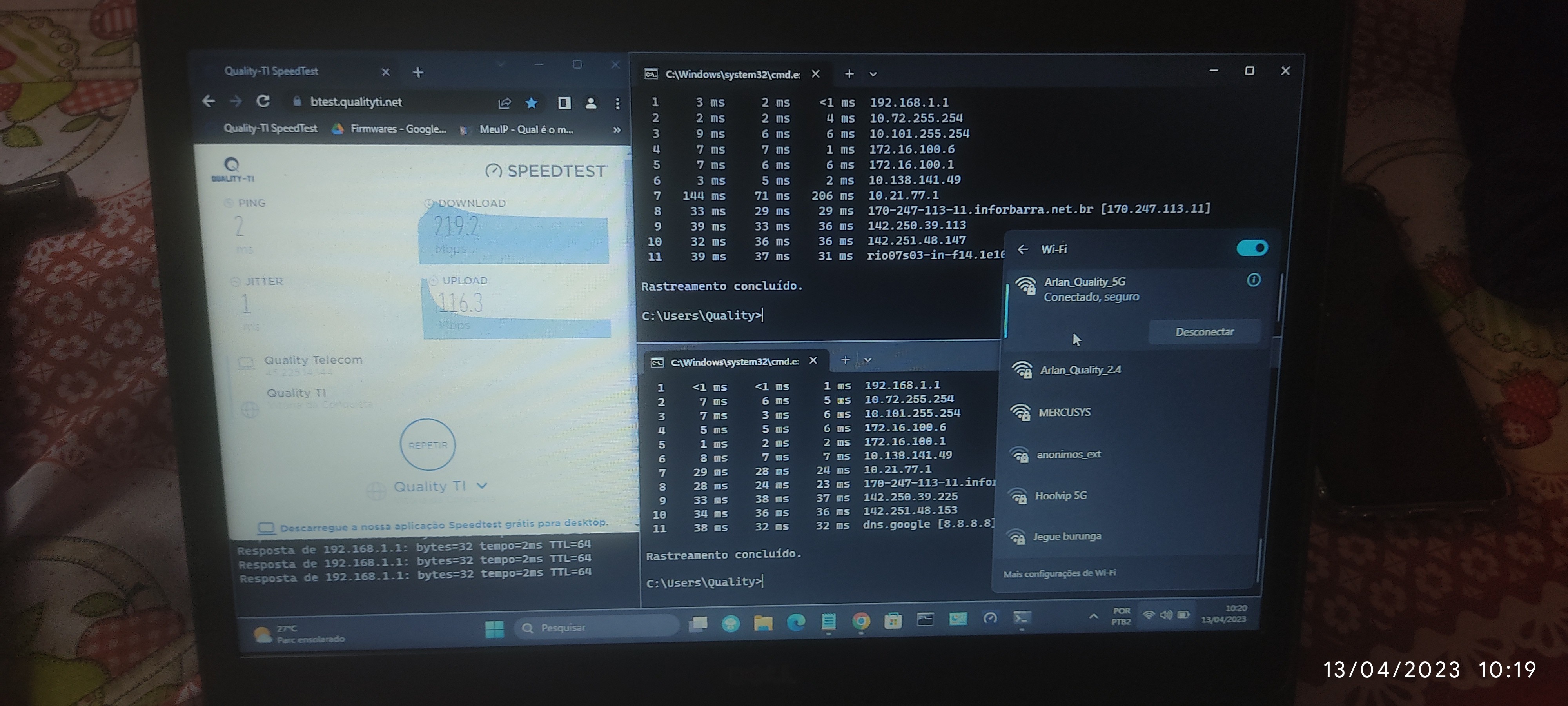Open top terminal new-tab dropdown arrow

tap(873, 74)
